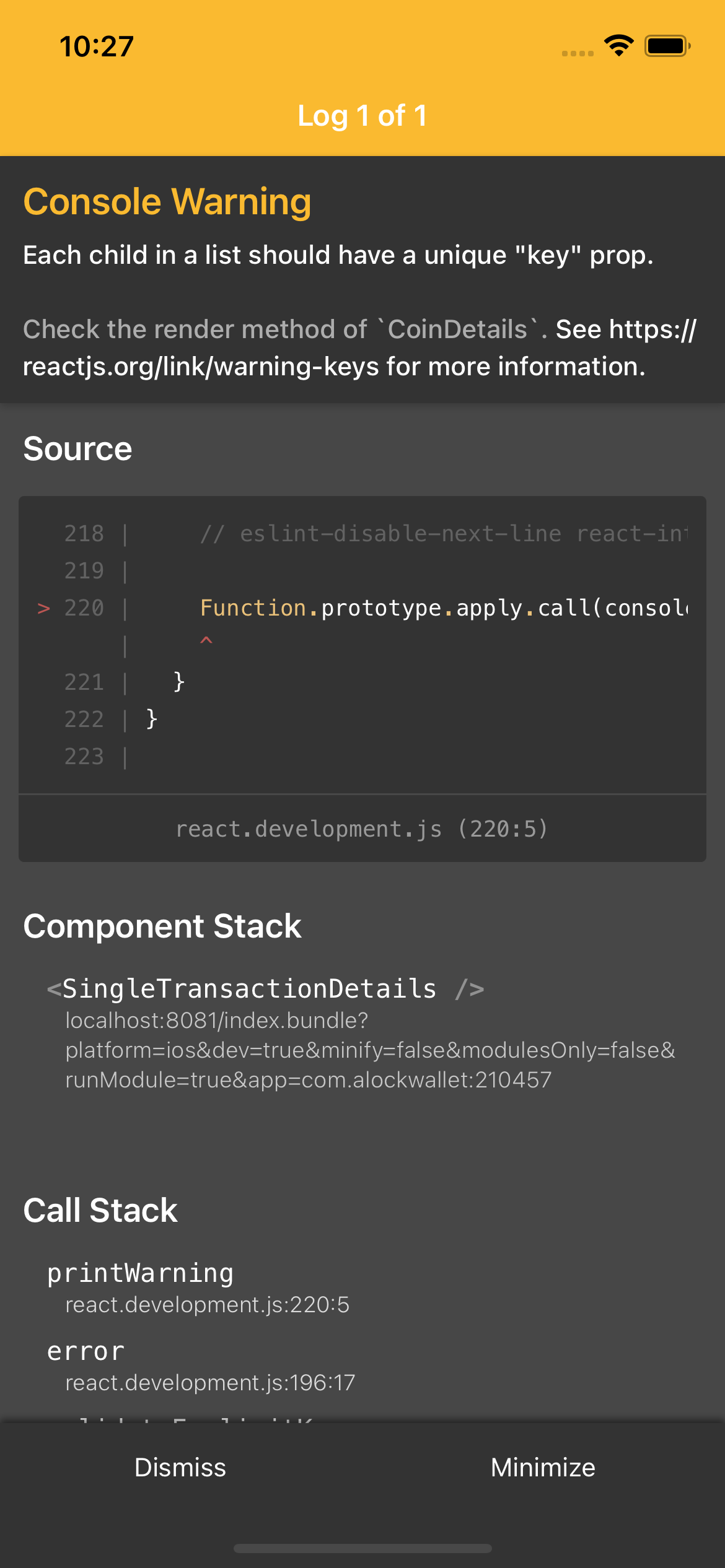Screen dimensions: 725x1568
Task: Tap the Component Stack section header
Action: coord(162,926)
